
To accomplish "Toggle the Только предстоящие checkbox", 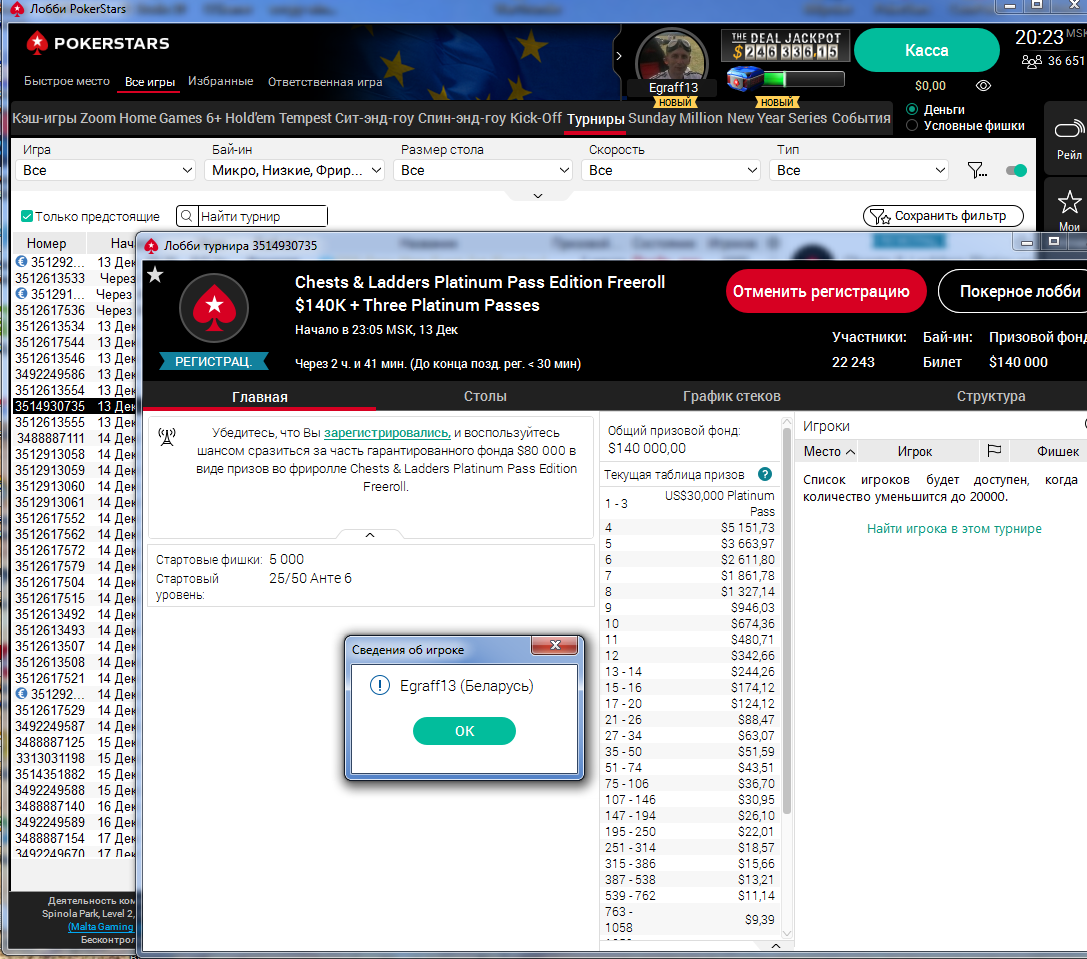I will click(27, 216).
